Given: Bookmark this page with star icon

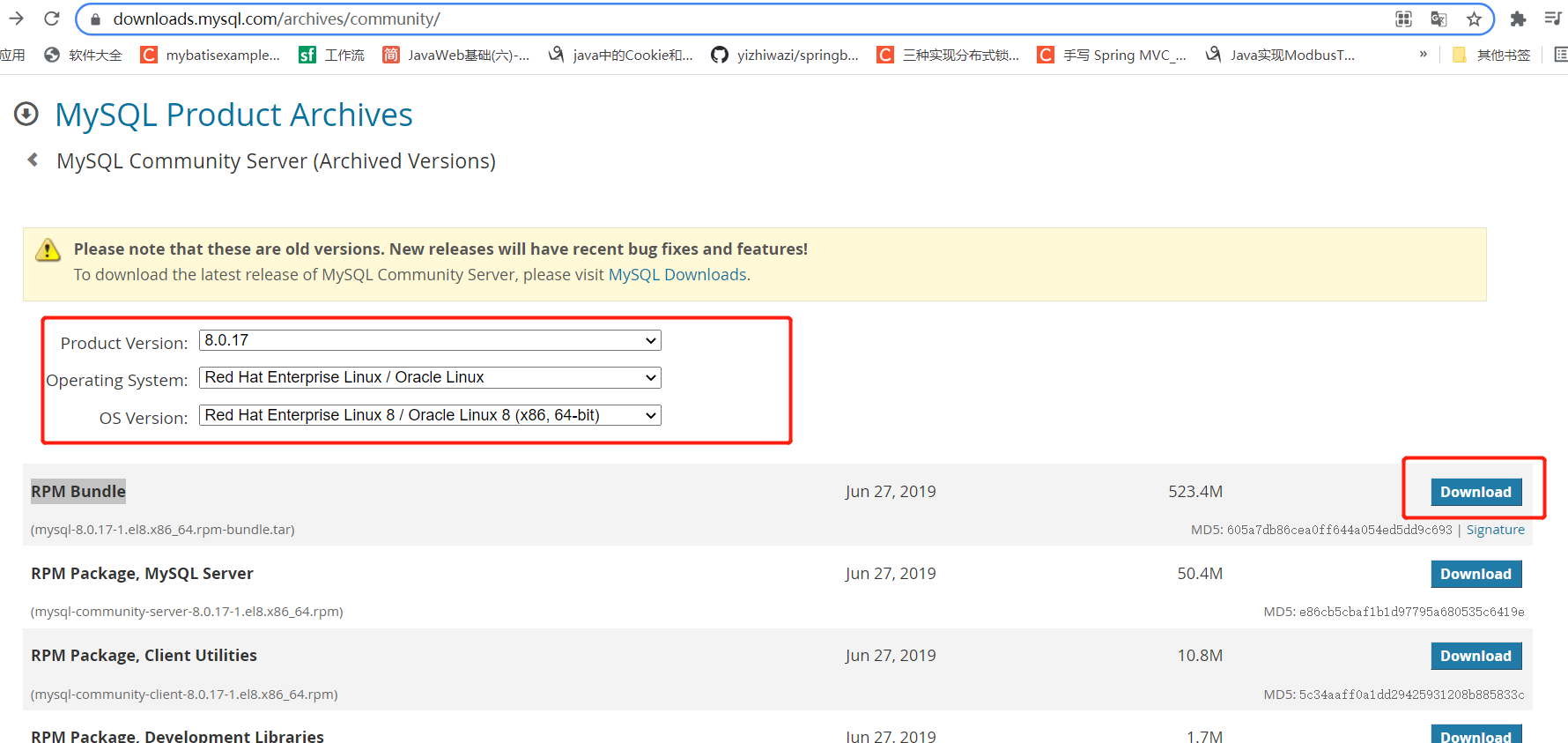Looking at the screenshot, I should [1474, 19].
